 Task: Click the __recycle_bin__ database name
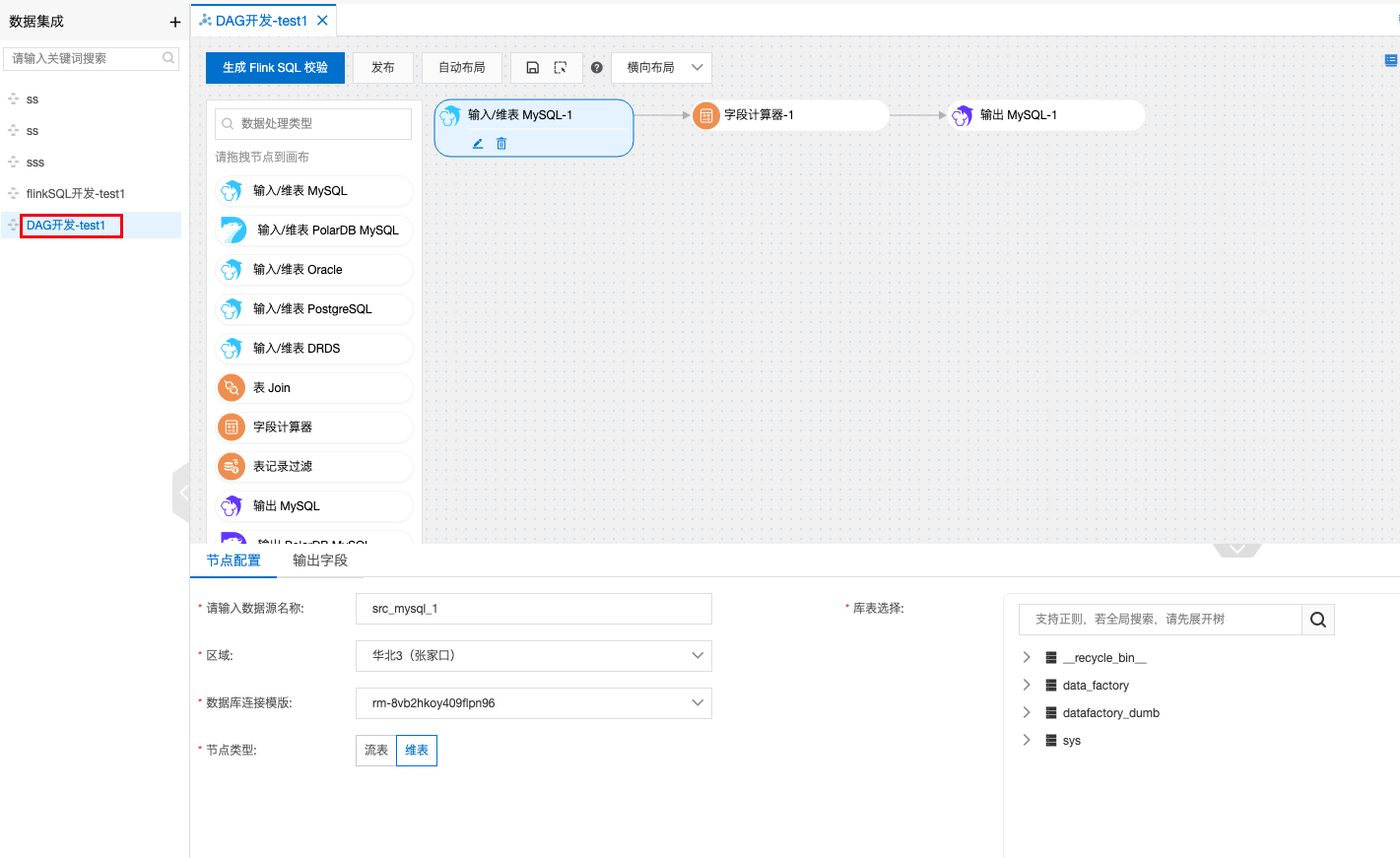pos(1104,658)
